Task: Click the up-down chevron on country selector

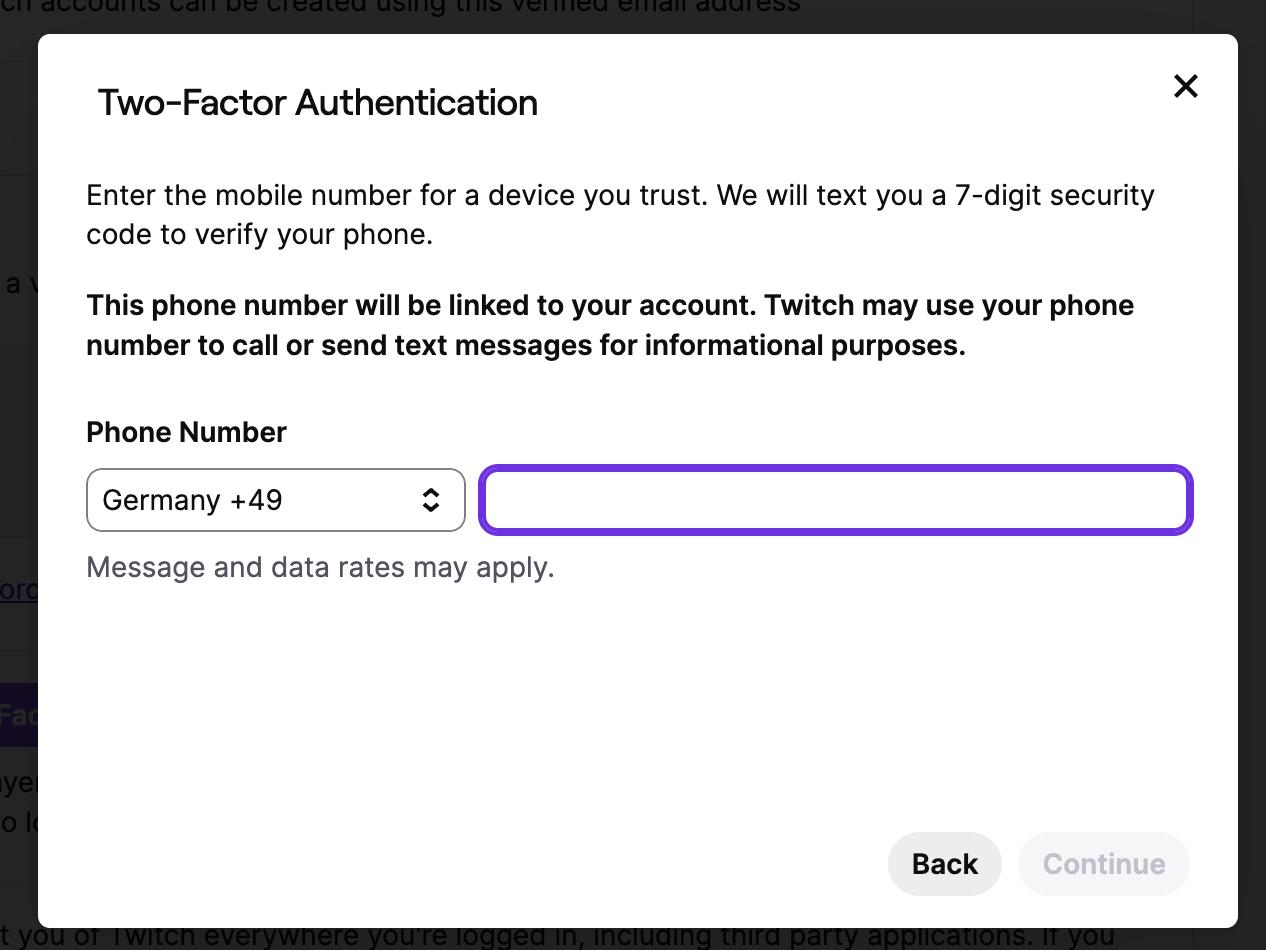Action: pos(430,500)
